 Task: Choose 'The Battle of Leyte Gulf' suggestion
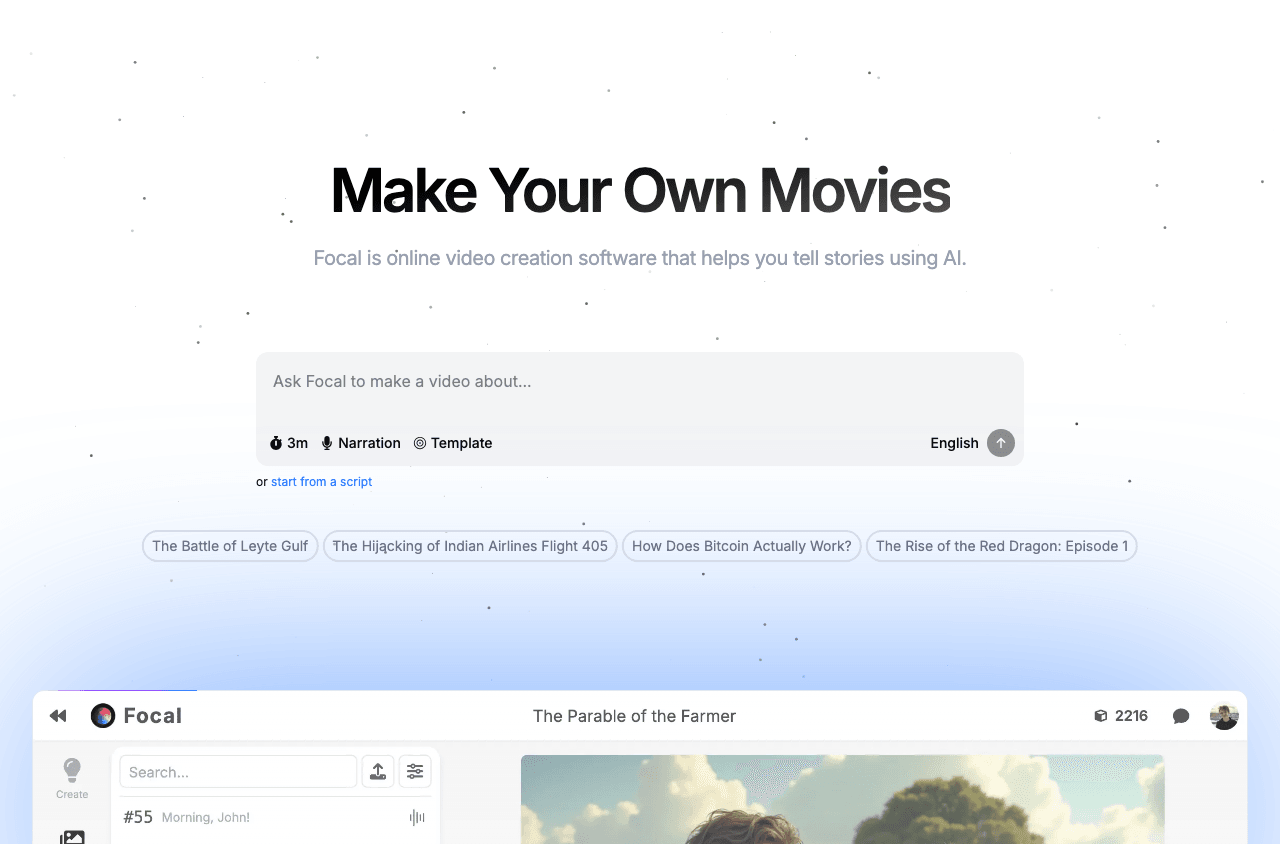click(230, 546)
